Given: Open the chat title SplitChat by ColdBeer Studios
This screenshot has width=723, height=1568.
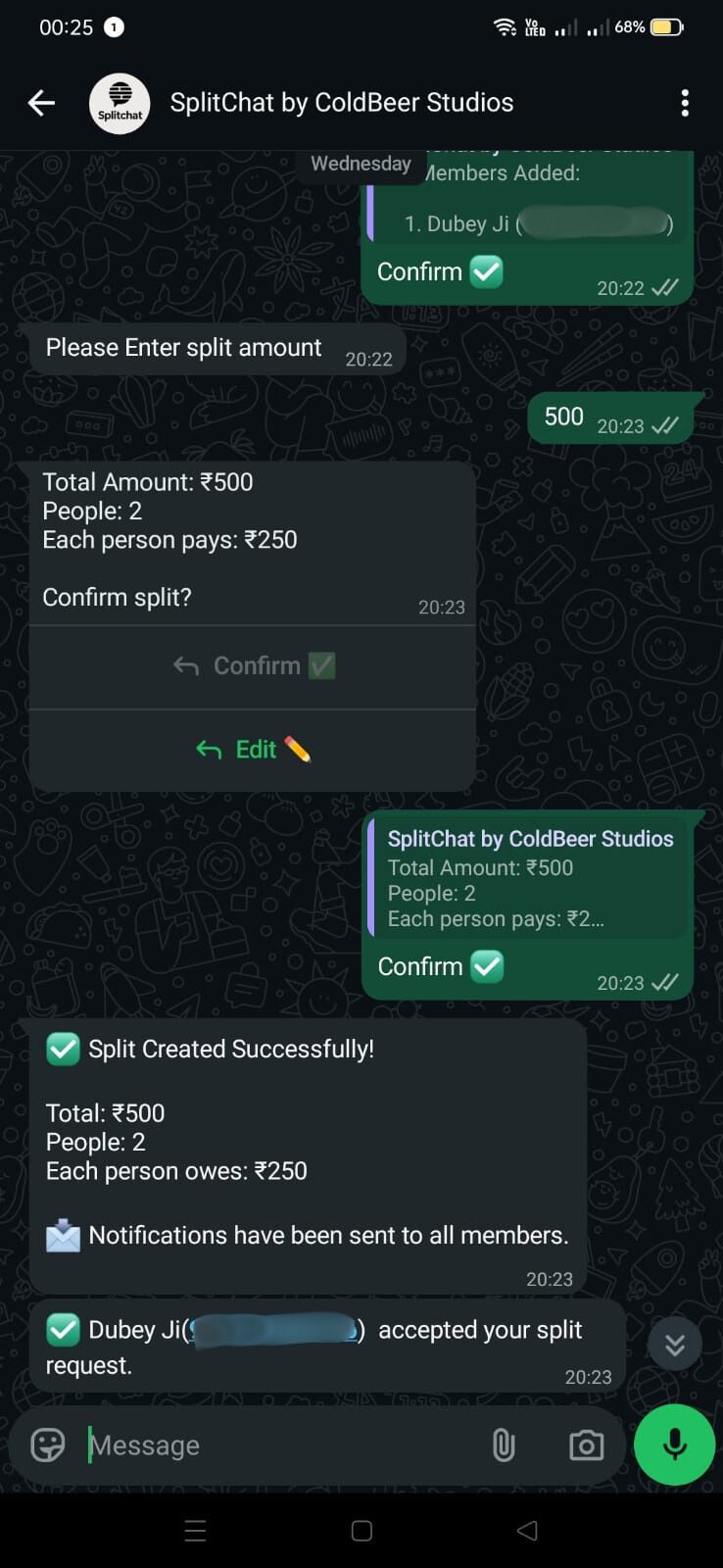Looking at the screenshot, I should 341,102.
